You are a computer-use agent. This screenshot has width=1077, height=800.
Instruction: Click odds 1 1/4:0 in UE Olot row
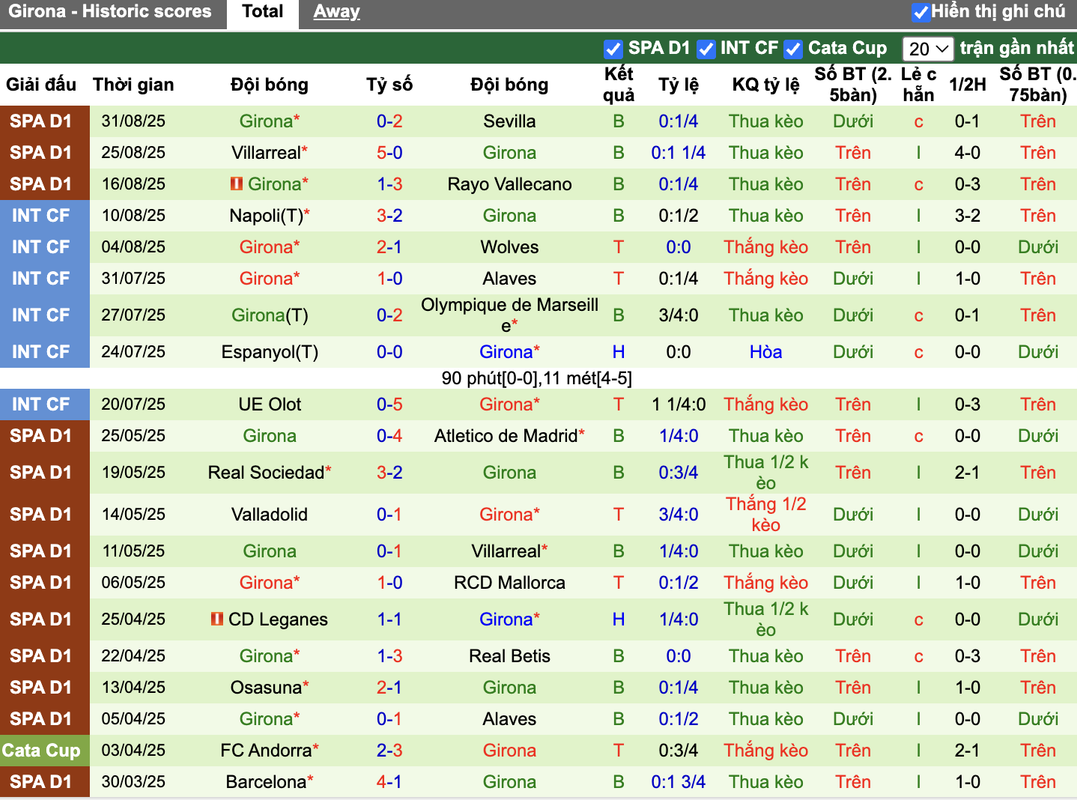678,404
